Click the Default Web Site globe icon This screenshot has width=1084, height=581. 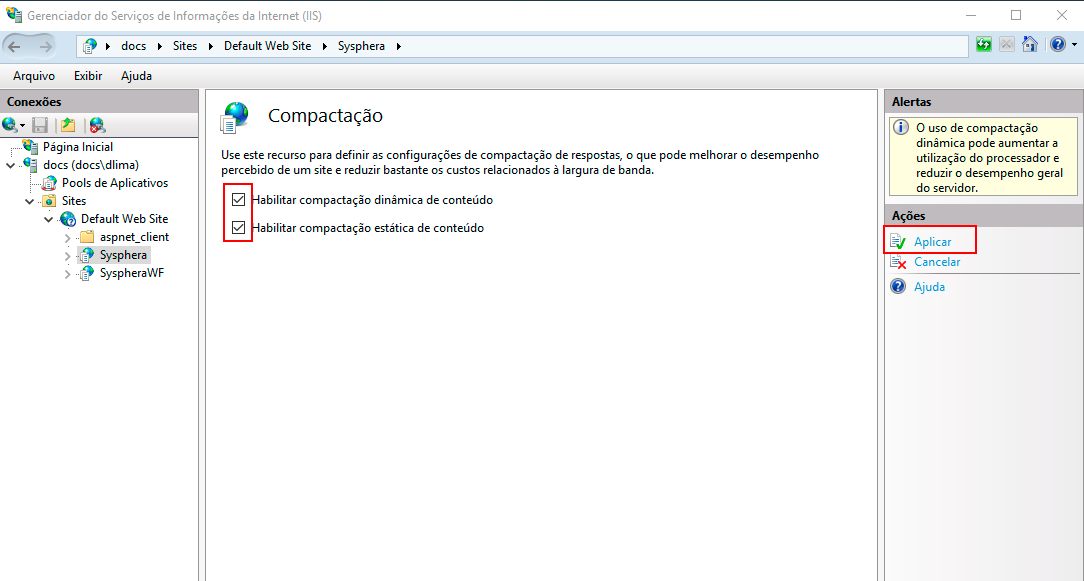[x=68, y=219]
